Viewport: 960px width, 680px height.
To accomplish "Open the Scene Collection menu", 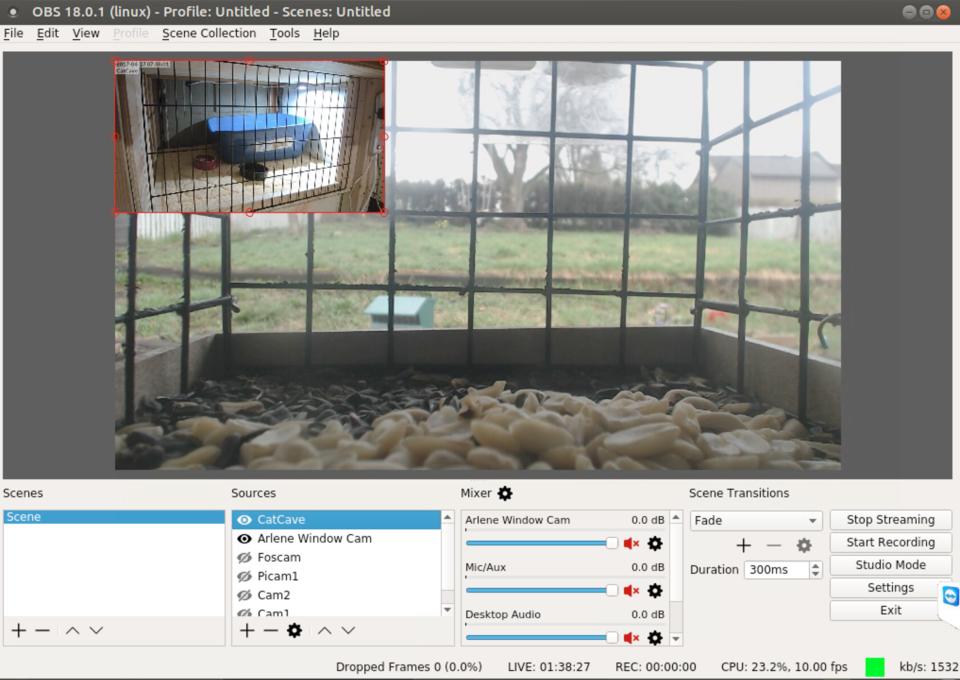I will [x=209, y=33].
